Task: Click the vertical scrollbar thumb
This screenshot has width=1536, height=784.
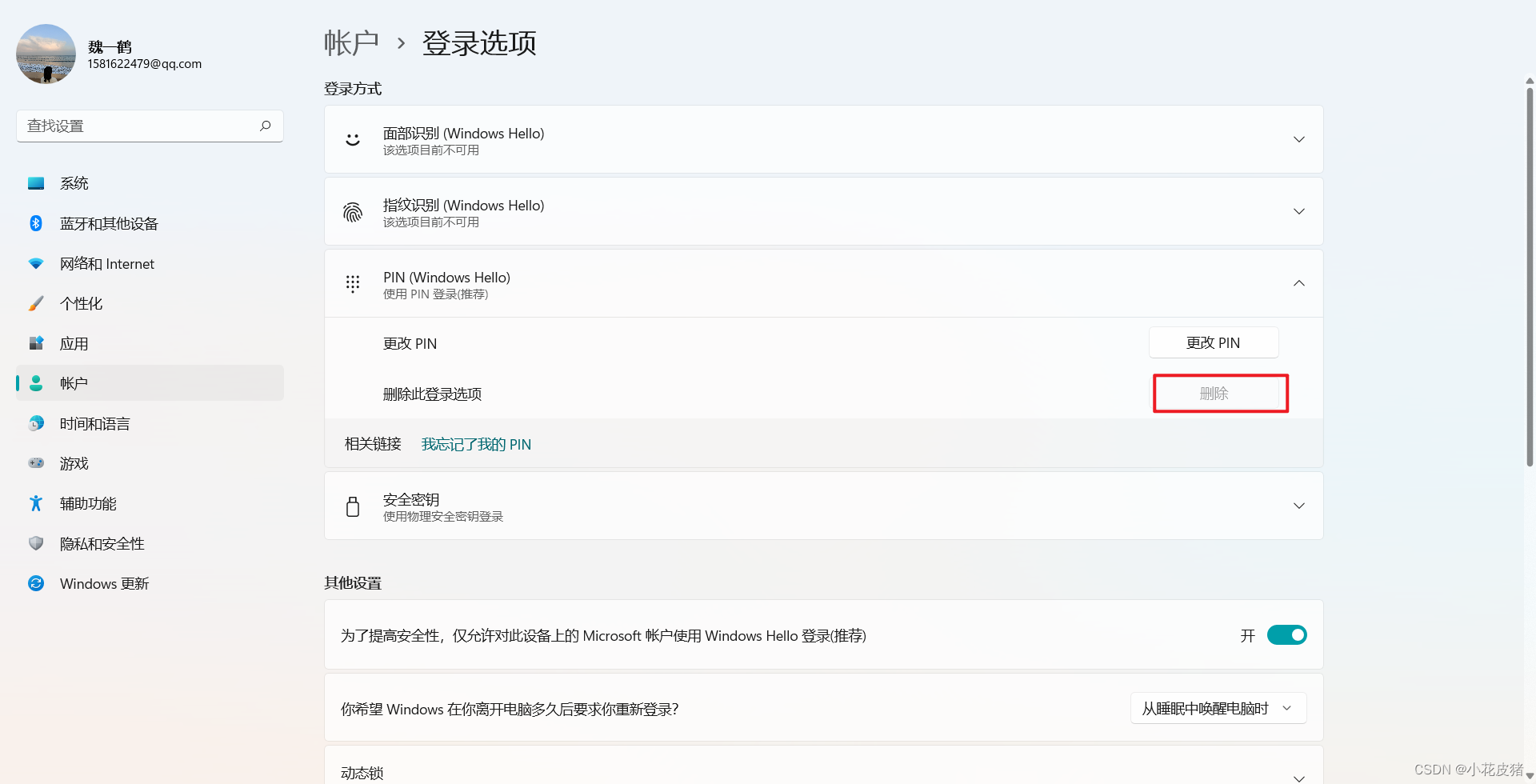Action: pyautogui.click(x=1530, y=276)
